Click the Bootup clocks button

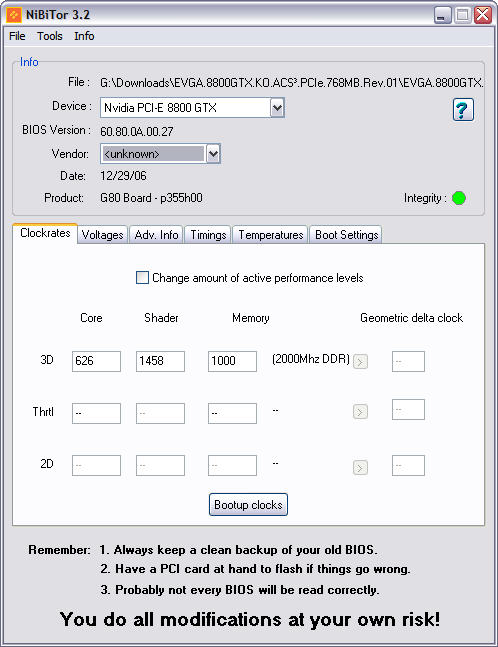[x=248, y=505]
